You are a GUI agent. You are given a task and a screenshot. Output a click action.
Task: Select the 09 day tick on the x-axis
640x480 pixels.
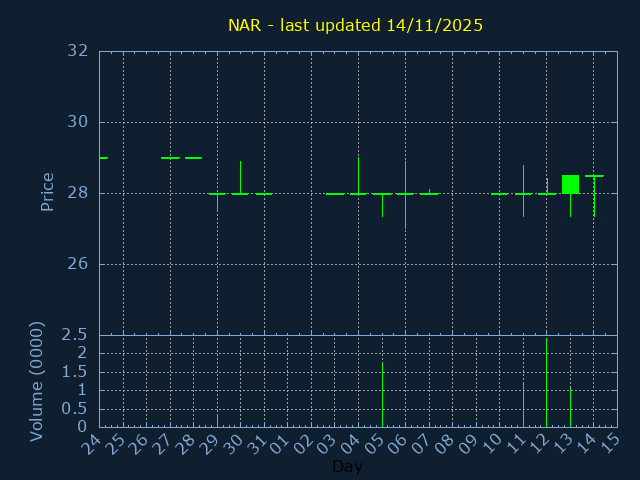[469, 441]
